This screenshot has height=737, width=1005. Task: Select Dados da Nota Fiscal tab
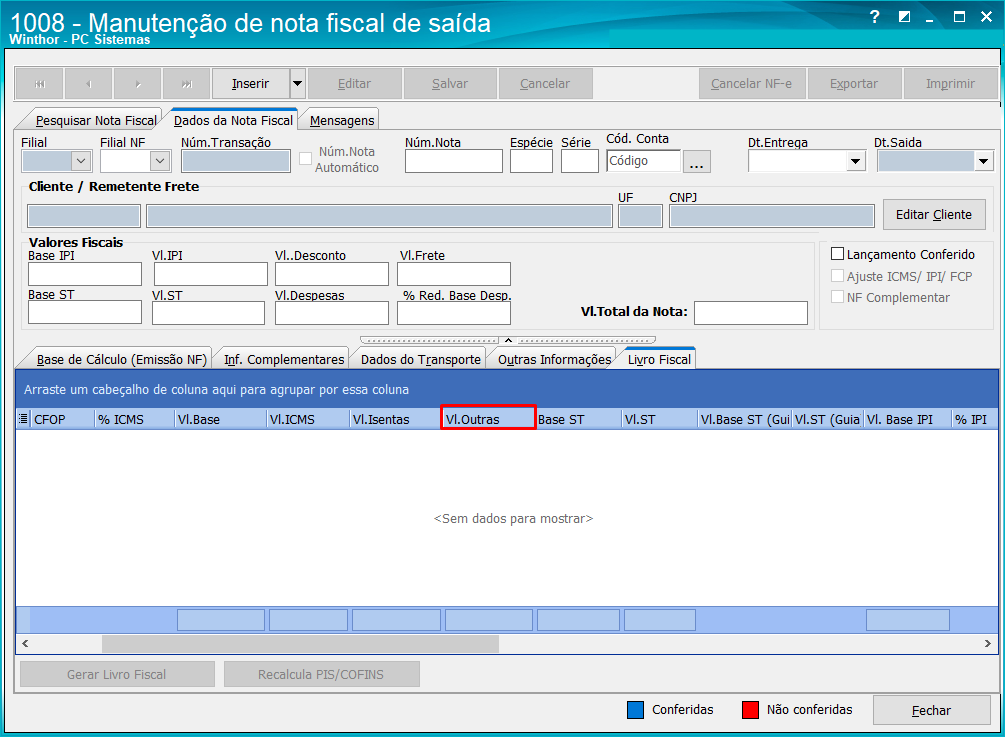pyautogui.click(x=233, y=120)
